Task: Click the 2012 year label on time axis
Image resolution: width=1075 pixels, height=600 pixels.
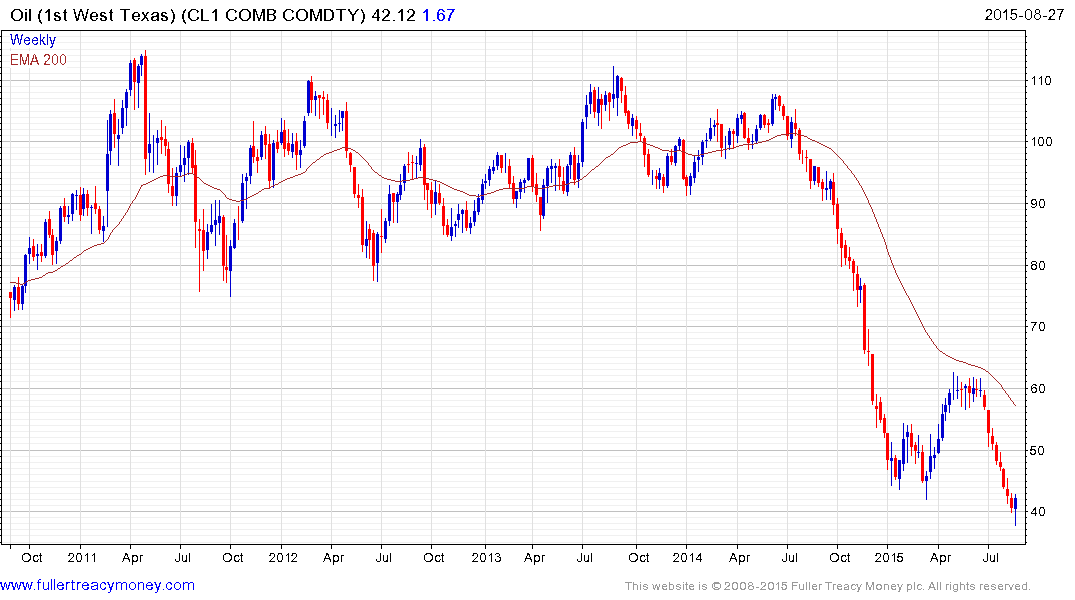Action: coord(282,557)
